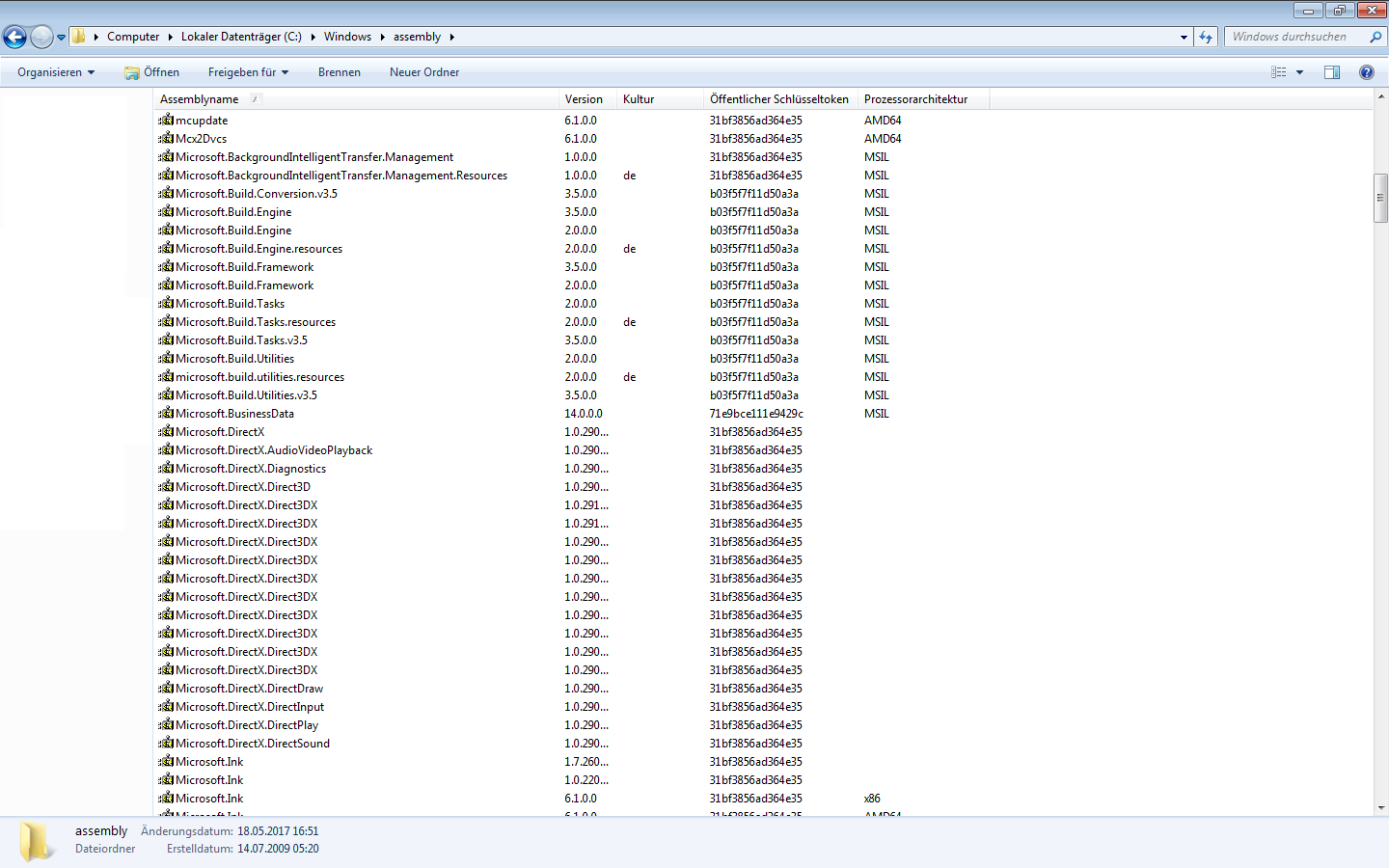Click the assembly folder icon in details pane
The height and width of the screenshot is (868, 1389).
[37, 841]
